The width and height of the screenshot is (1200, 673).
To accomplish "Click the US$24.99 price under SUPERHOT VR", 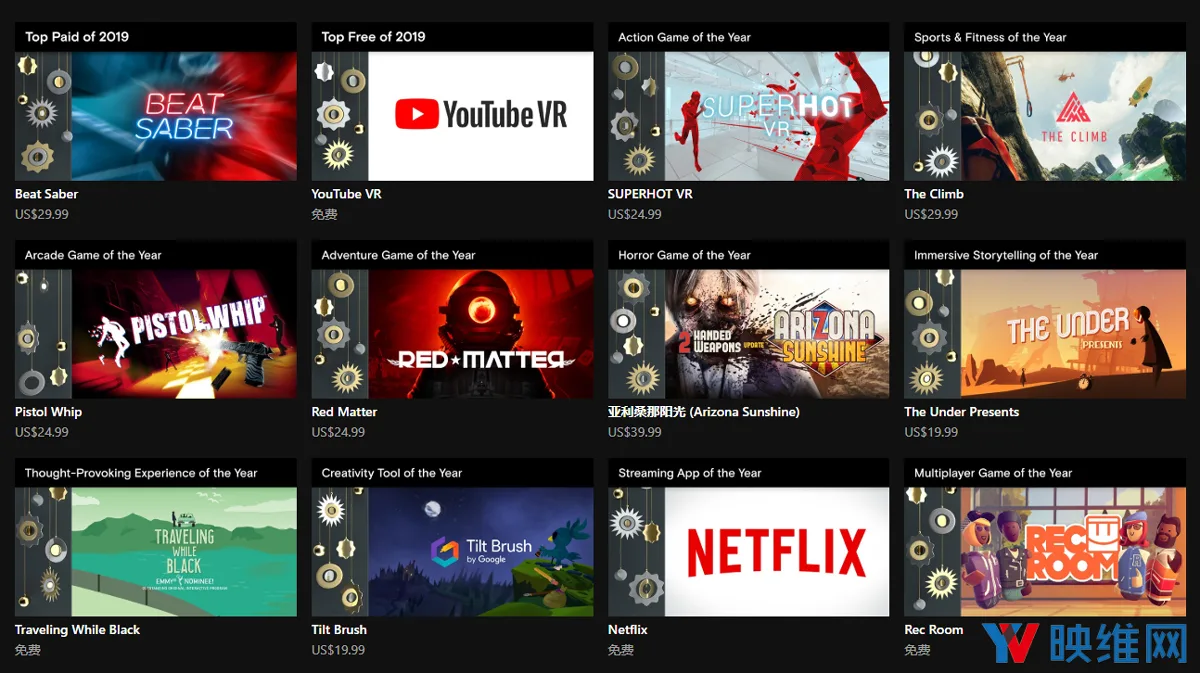I will (635, 214).
